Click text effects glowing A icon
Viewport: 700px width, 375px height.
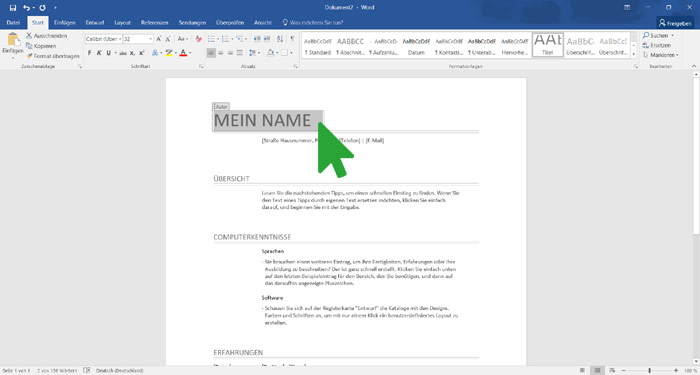tap(154, 53)
